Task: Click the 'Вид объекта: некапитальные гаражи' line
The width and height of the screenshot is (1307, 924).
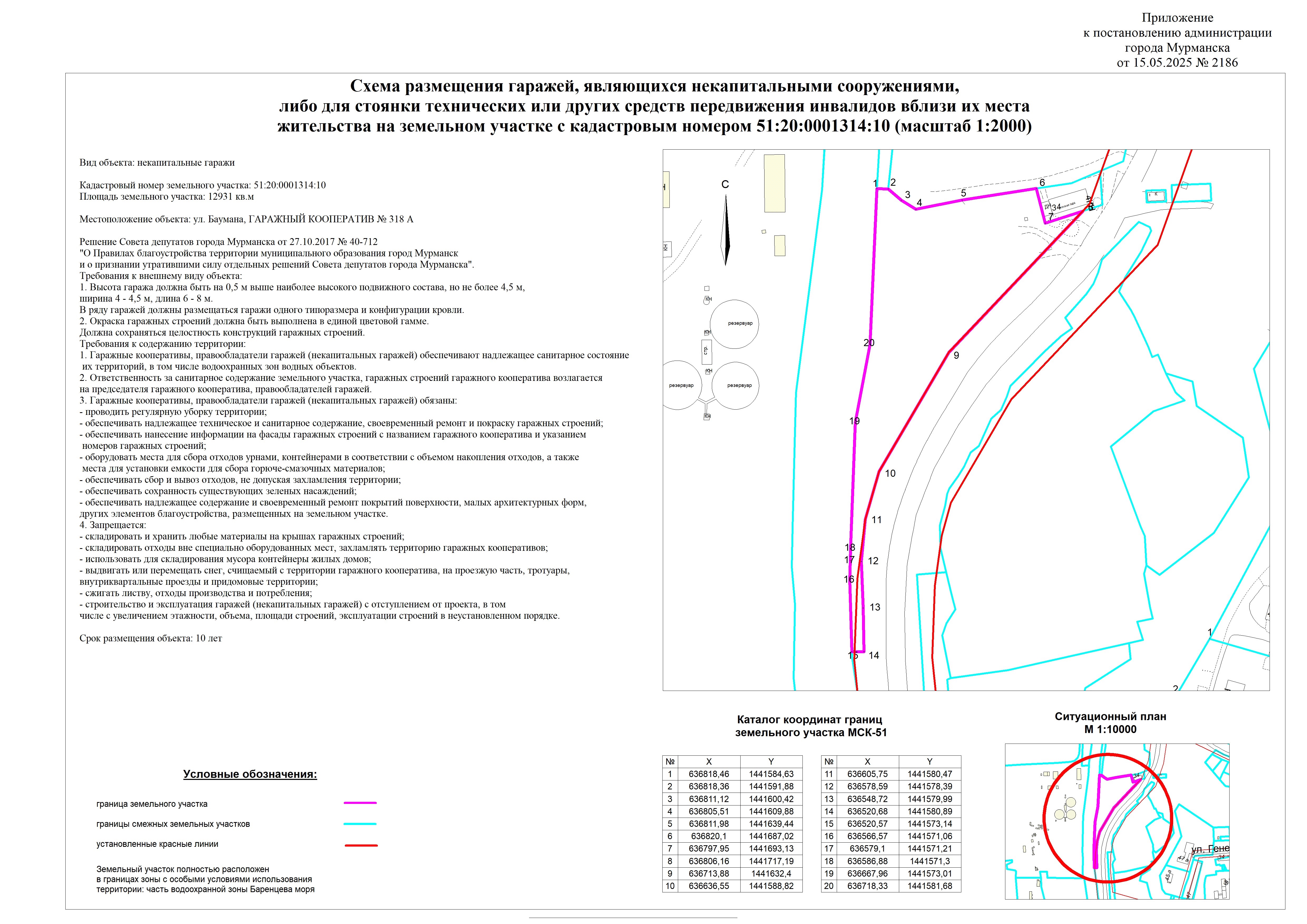Action: click(157, 163)
